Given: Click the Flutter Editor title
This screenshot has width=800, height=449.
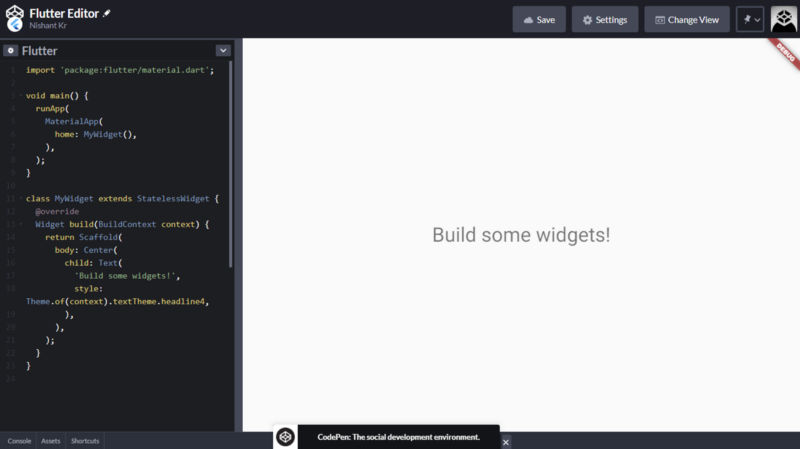Looking at the screenshot, I should 64,13.
